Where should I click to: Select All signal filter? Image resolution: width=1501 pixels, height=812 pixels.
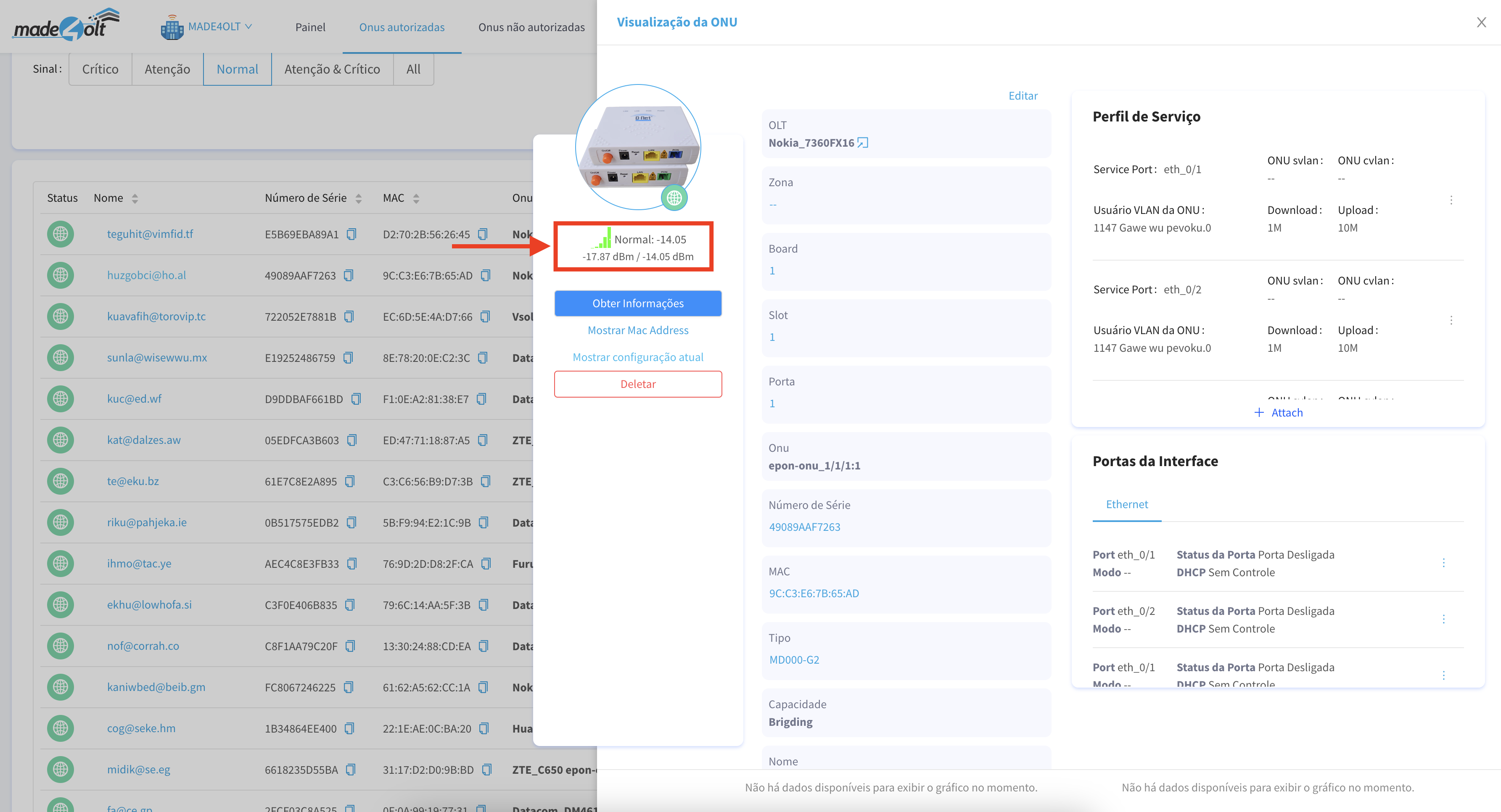[x=413, y=69]
